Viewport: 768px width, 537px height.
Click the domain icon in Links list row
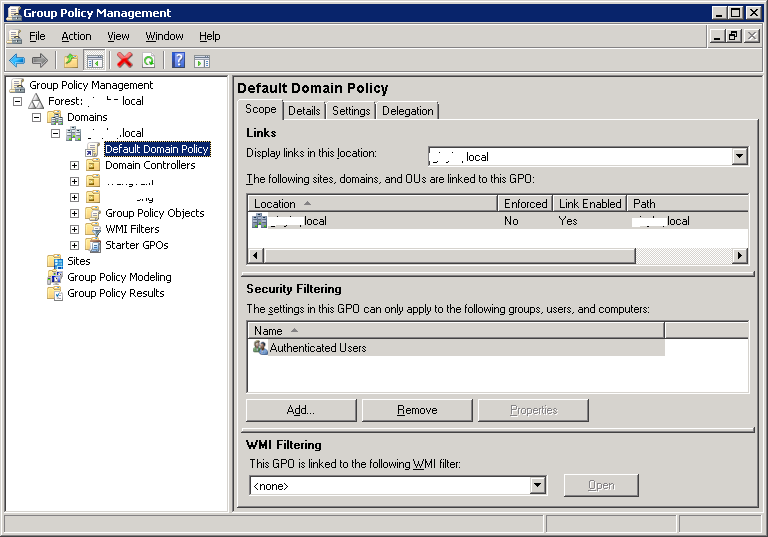tap(259, 221)
